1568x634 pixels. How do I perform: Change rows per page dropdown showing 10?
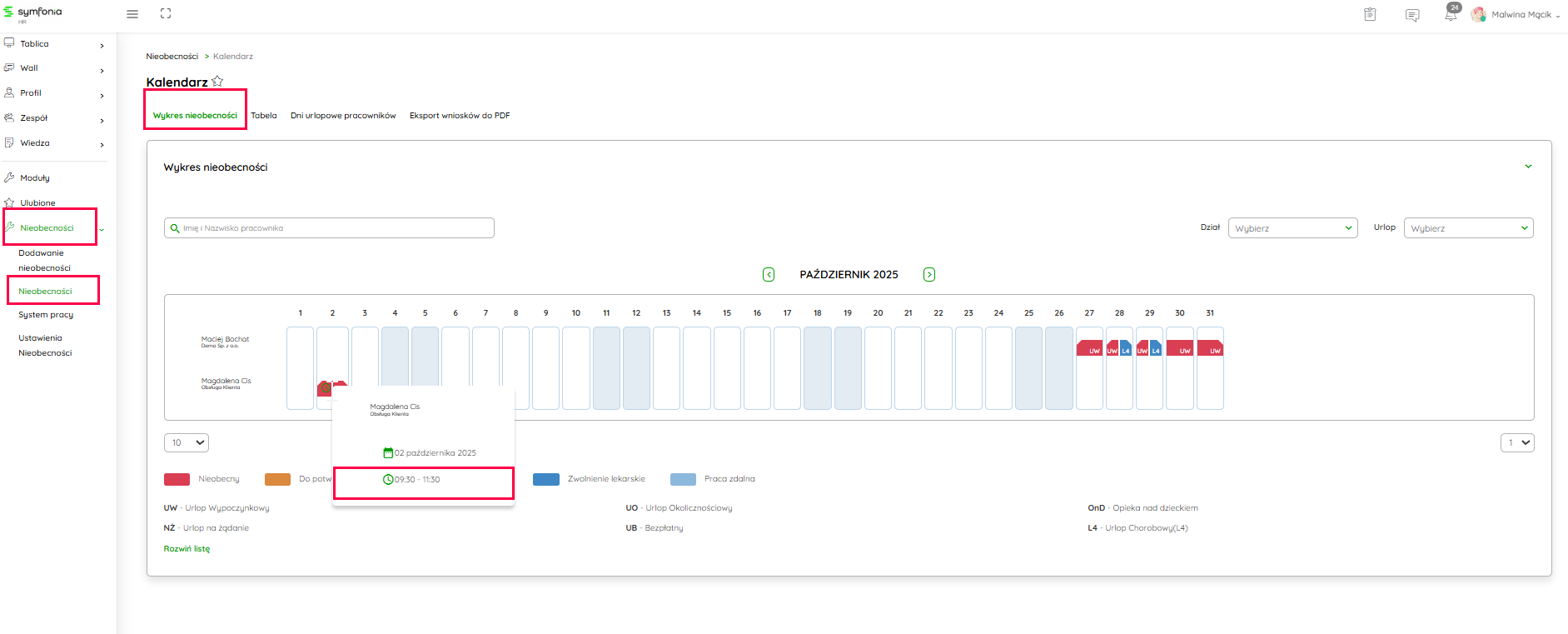point(187,443)
